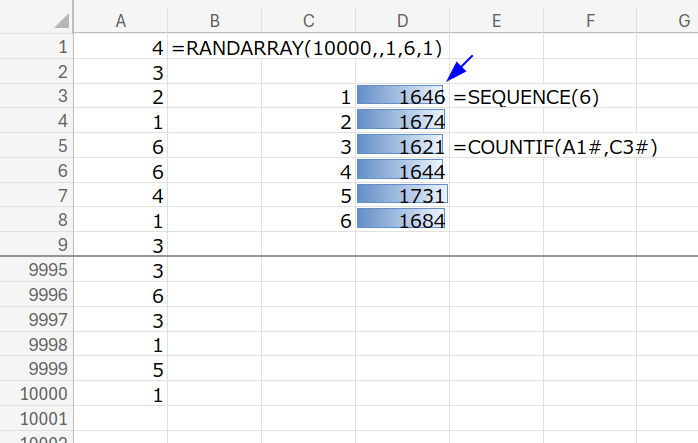Select cell C3 containing sequence value 1

[308, 97]
